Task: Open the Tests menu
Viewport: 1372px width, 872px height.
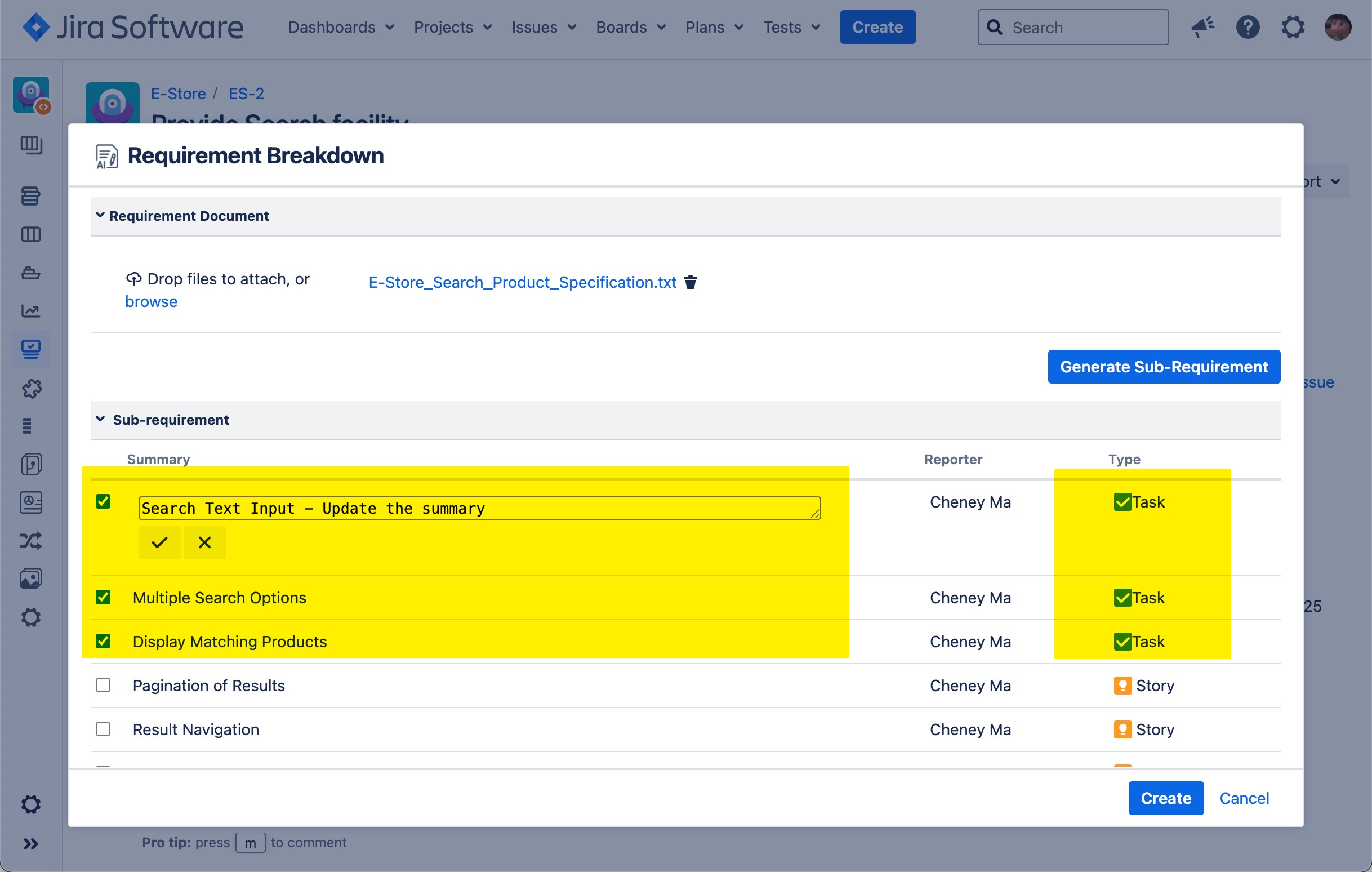Action: click(791, 28)
